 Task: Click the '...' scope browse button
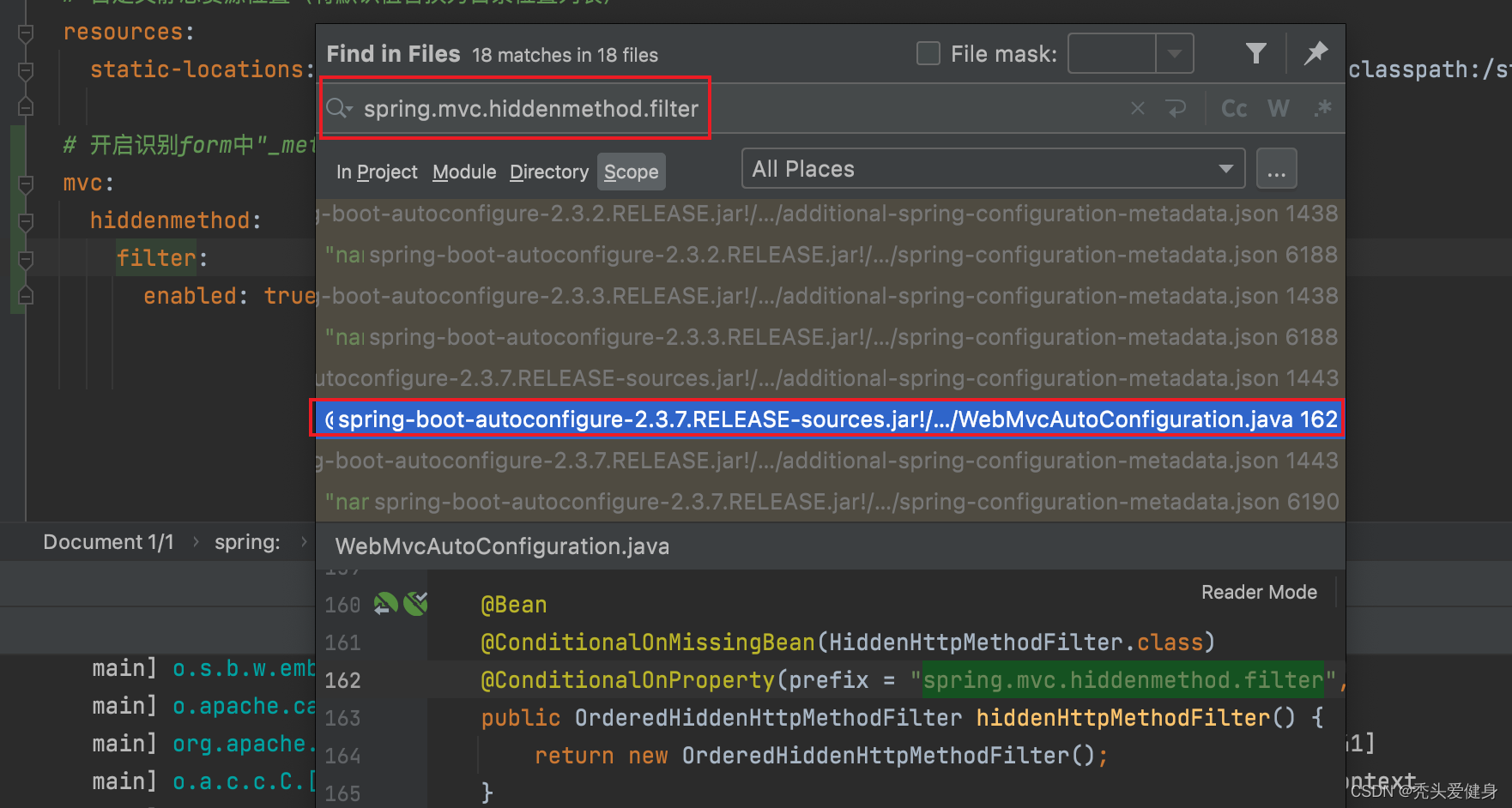pyautogui.click(x=1276, y=169)
